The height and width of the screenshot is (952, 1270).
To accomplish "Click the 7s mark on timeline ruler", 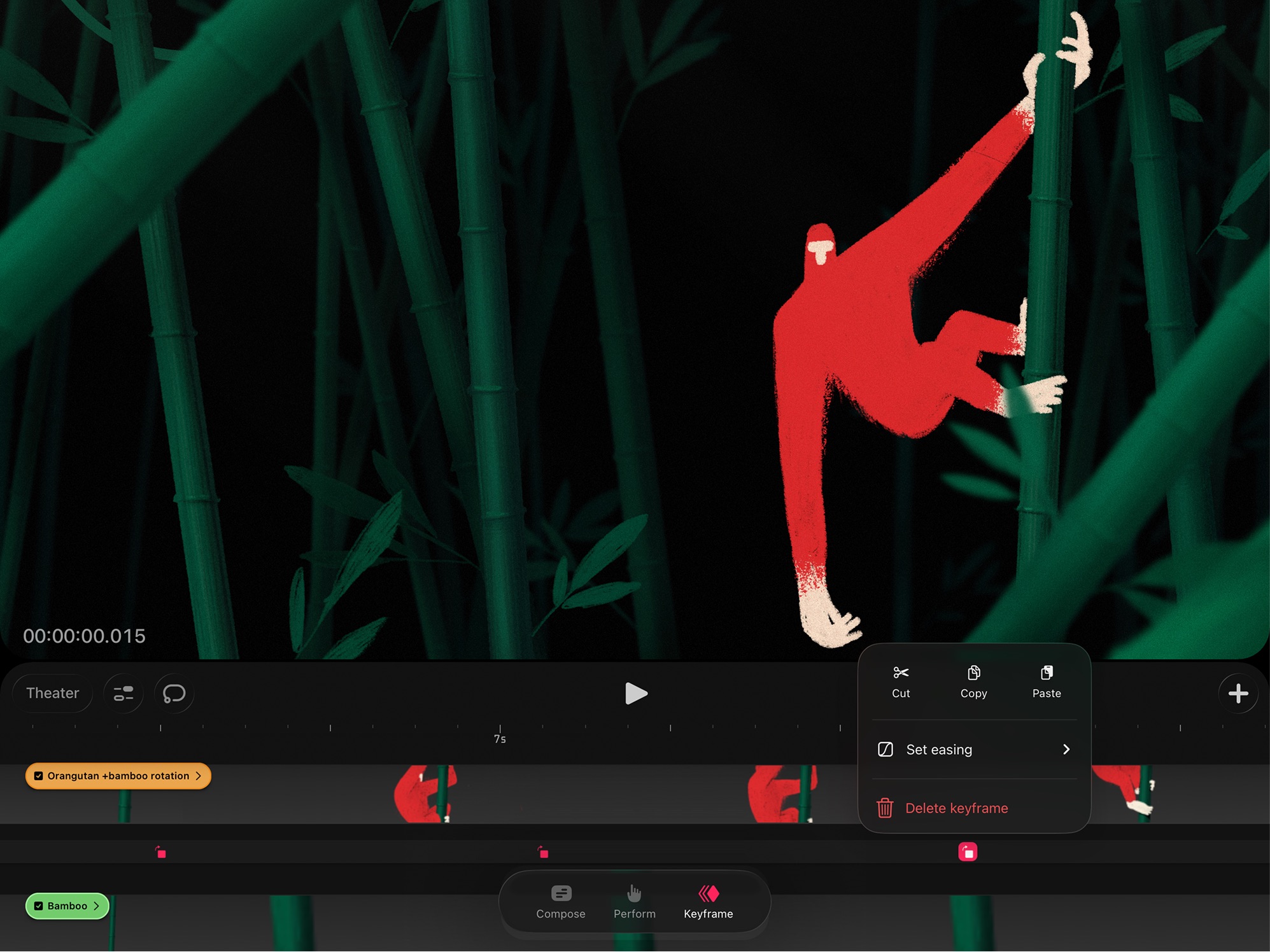I will click(x=500, y=733).
